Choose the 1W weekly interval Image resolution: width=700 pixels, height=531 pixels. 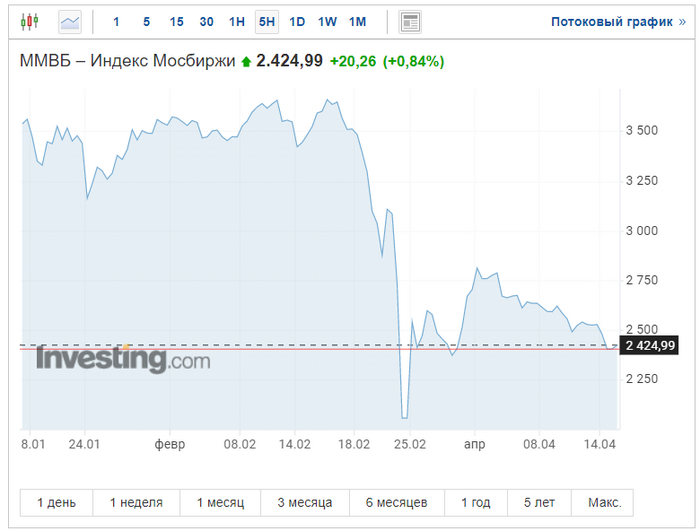(x=327, y=21)
